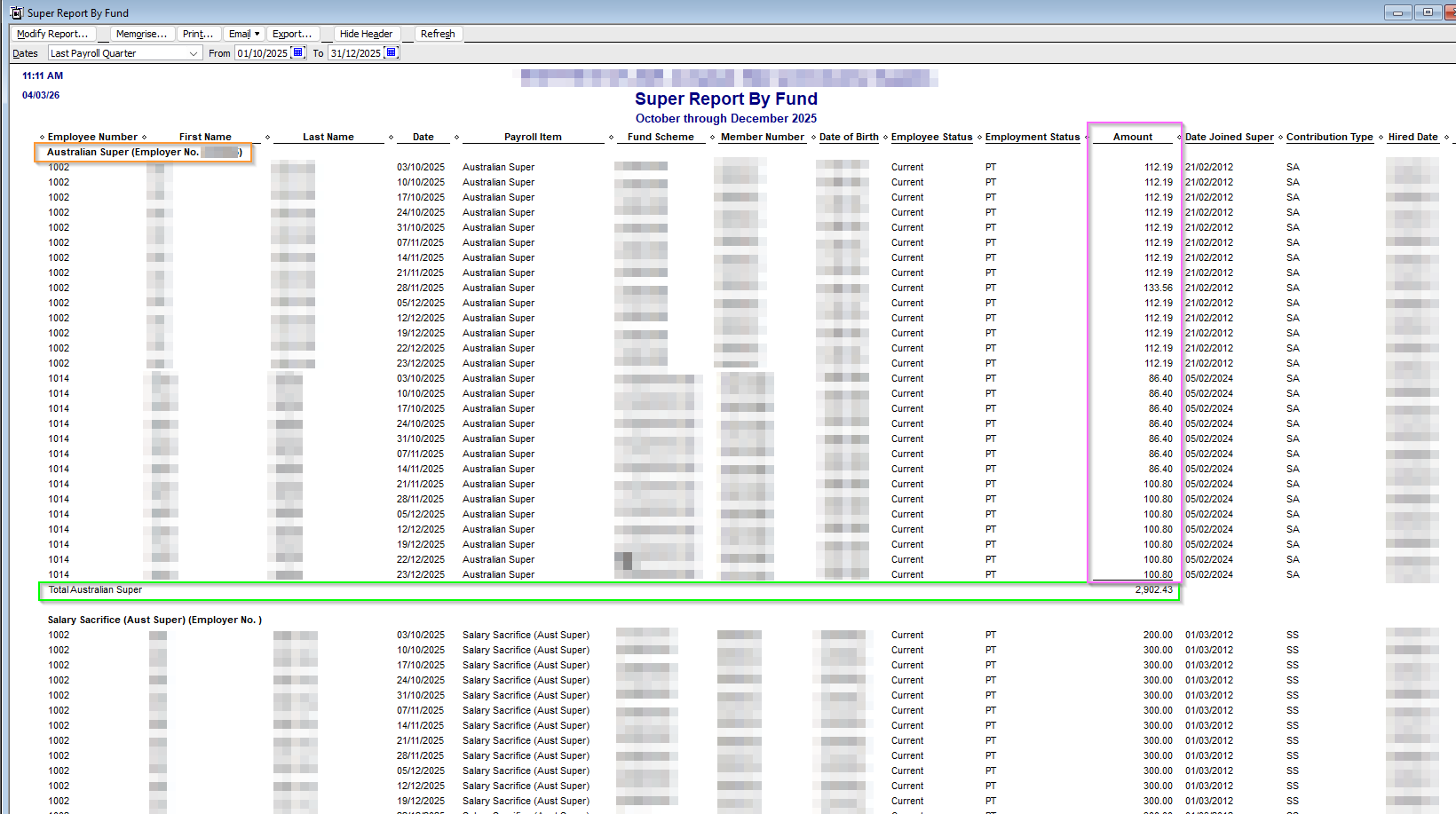Click 05/02/2024 joined date for 03/10/2025 row
This screenshot has width=1456, height=814.
pyautogui.click(x=1209, y=378)
